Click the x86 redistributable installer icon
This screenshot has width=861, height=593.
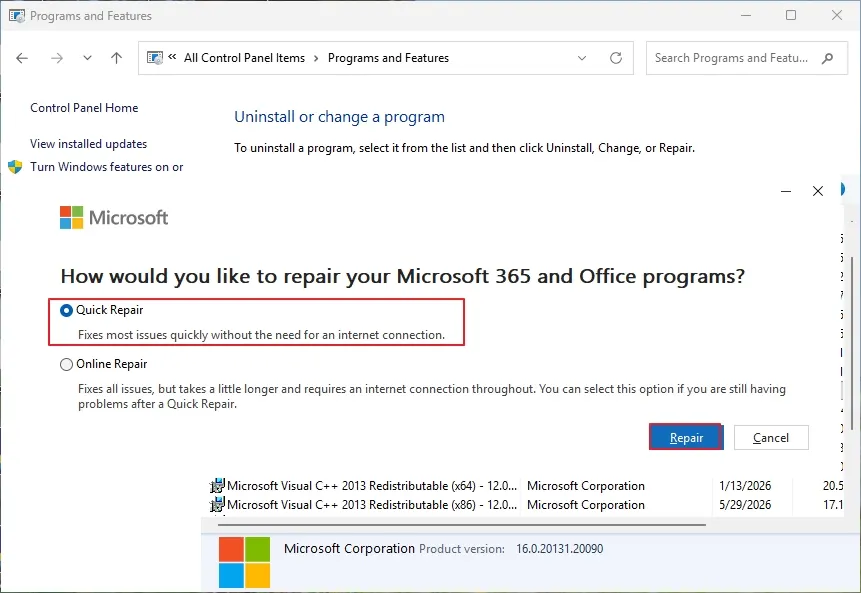click(217, 504)
